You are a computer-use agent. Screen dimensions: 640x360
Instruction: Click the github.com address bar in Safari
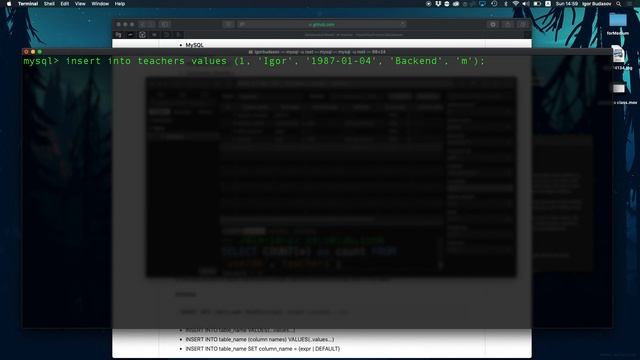pyautogui.click(x=322, y=24)
